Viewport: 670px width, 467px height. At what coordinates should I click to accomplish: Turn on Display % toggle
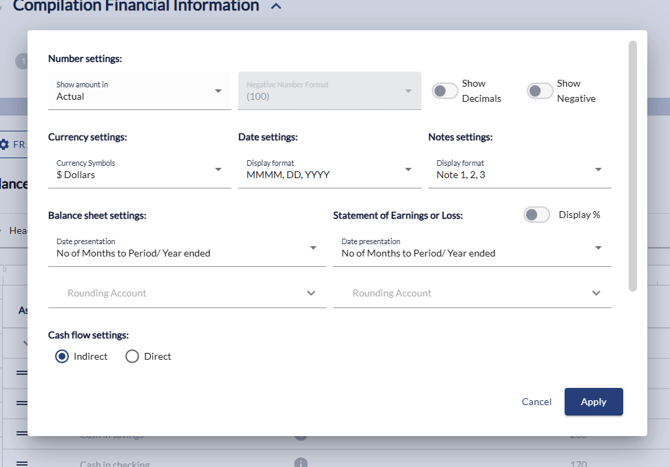coord(536,215)
